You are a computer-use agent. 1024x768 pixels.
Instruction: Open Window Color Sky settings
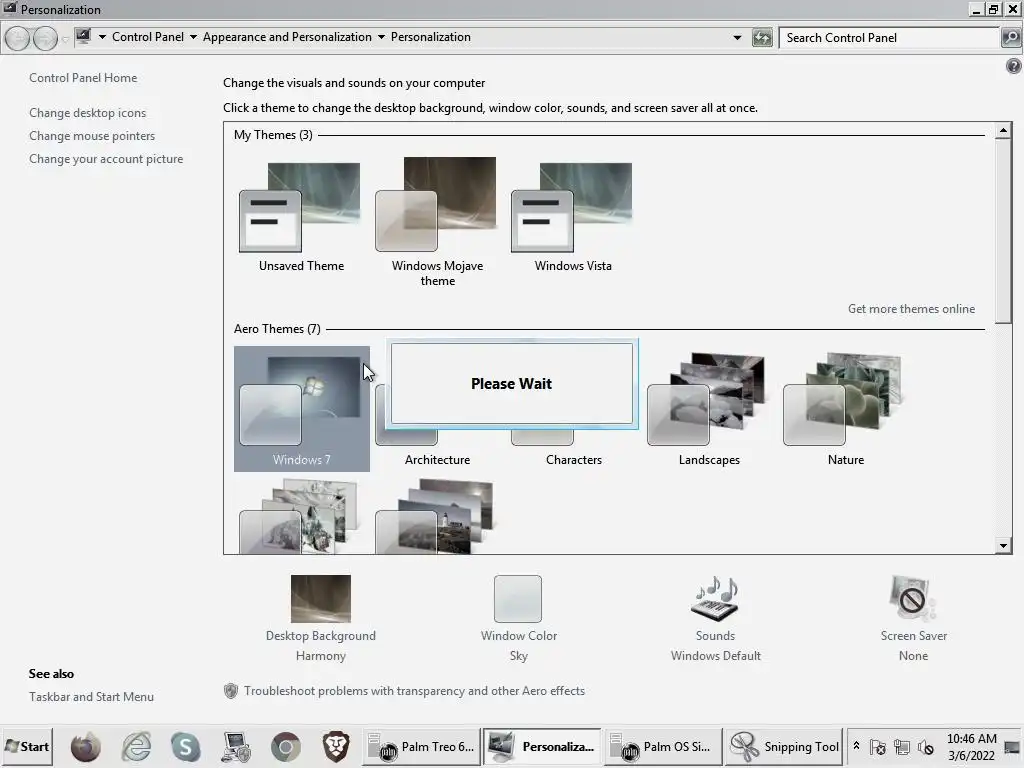519,618
